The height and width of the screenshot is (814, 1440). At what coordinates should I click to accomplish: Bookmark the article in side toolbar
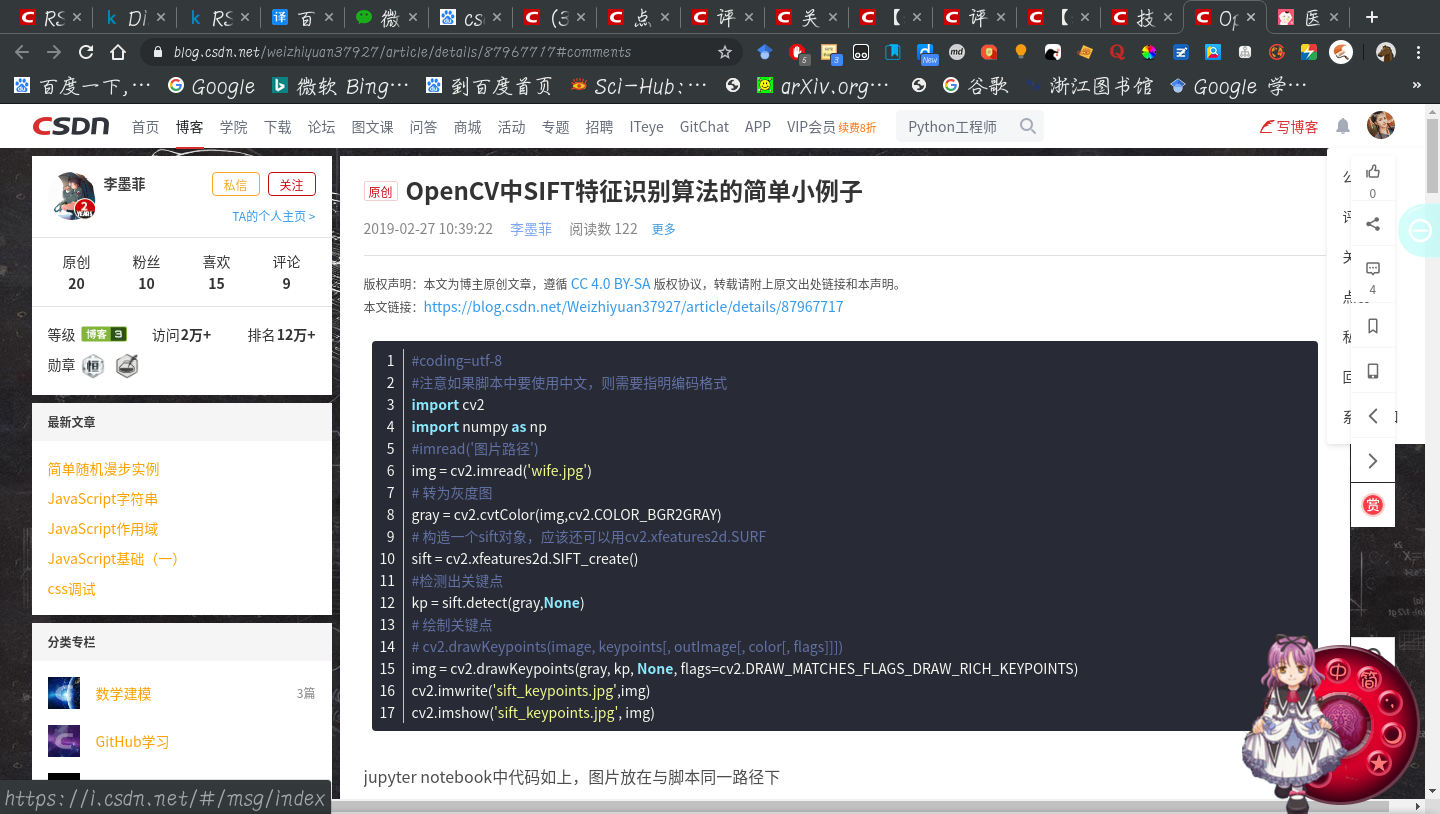pos(1373,326)
